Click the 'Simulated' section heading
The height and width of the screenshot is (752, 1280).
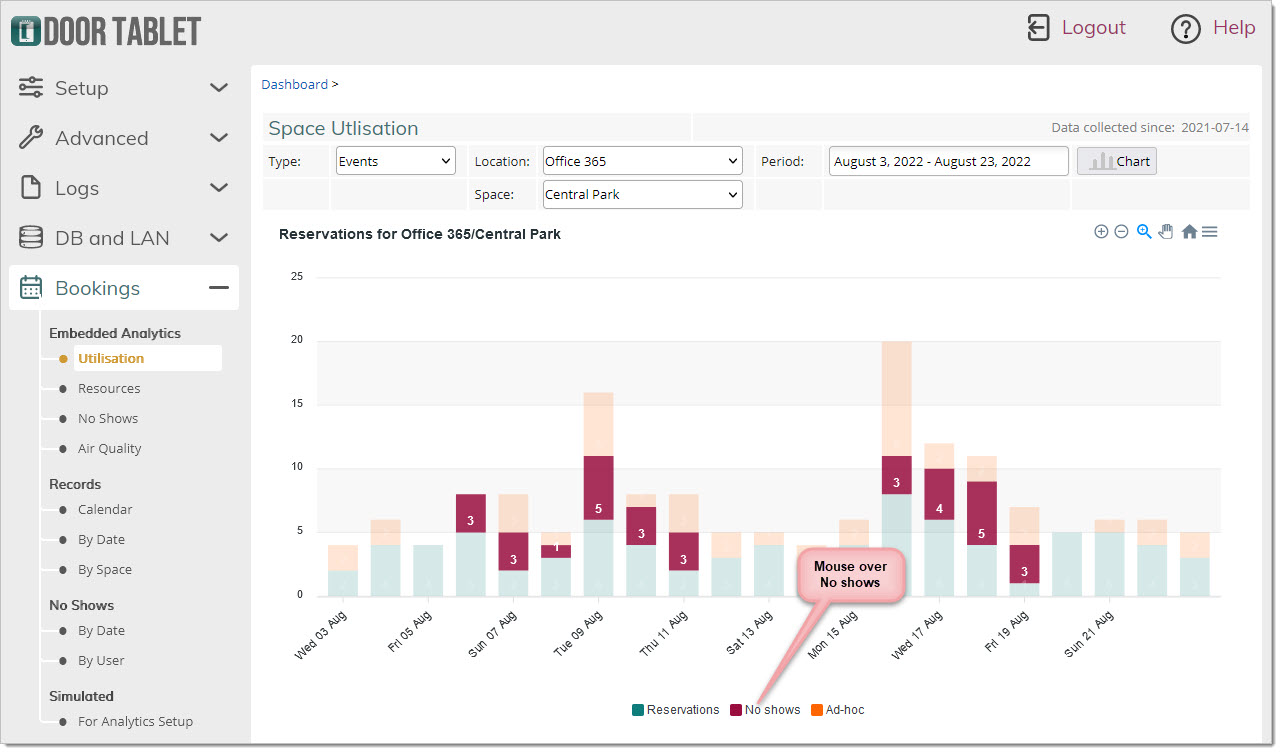click(x=81, y=696)
